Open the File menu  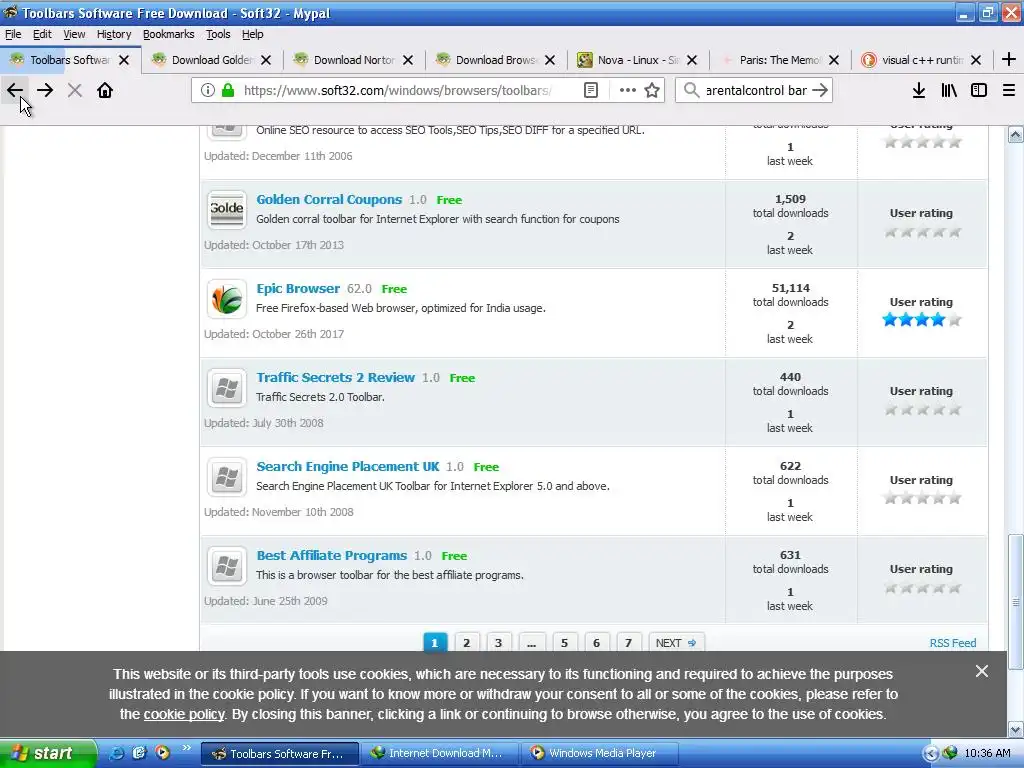[x=13, y=34]
